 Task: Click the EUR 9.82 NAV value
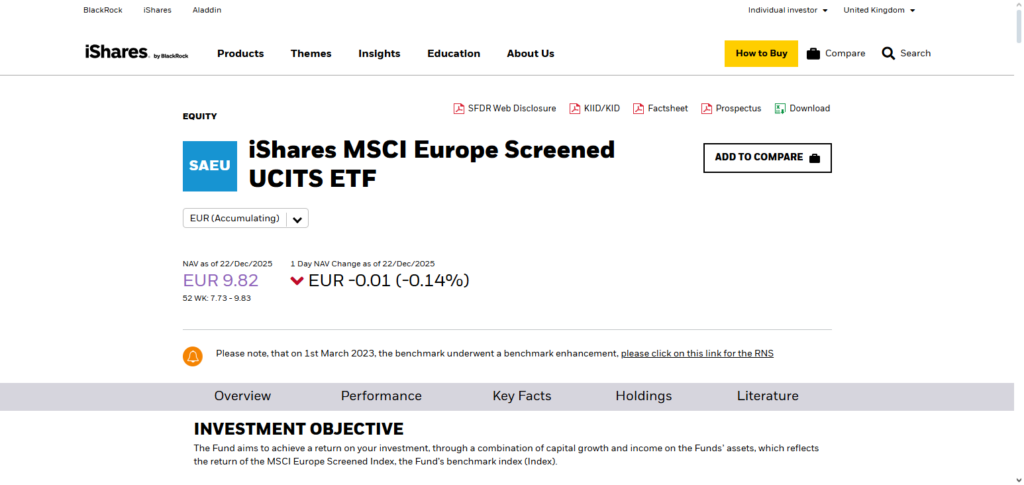[x=221, y=281]
